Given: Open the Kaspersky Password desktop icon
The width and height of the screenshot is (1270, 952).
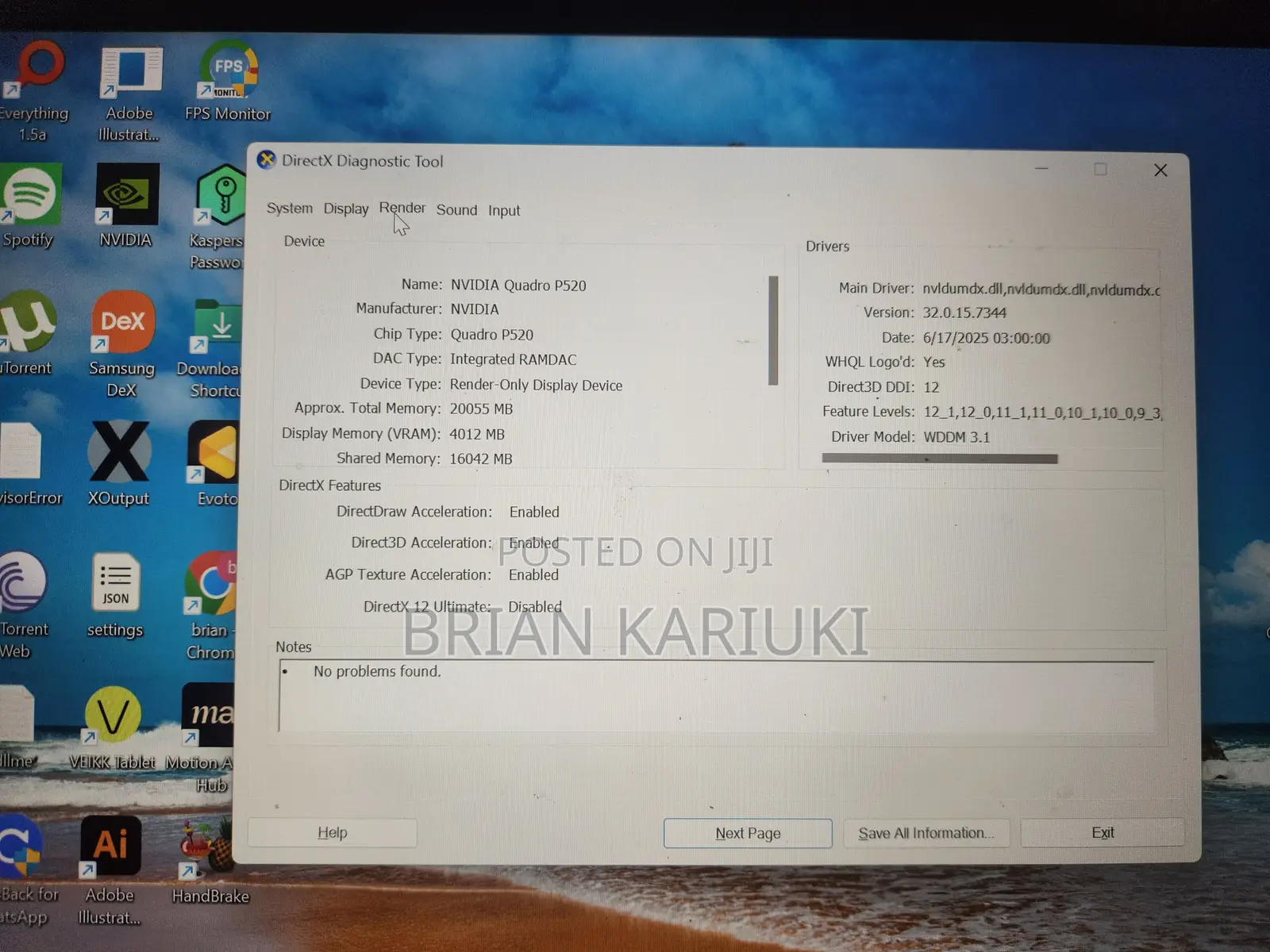Looking at the screenshot, I should click(218, 217).
